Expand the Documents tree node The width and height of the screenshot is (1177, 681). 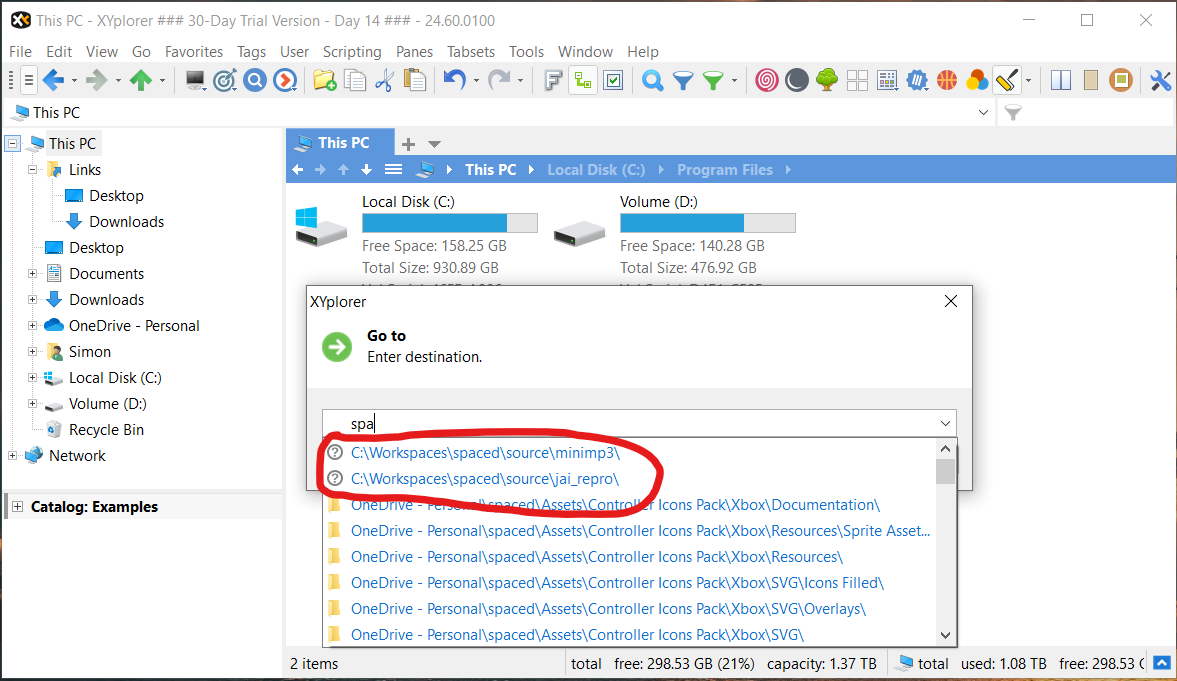click(x=32, y=274)
